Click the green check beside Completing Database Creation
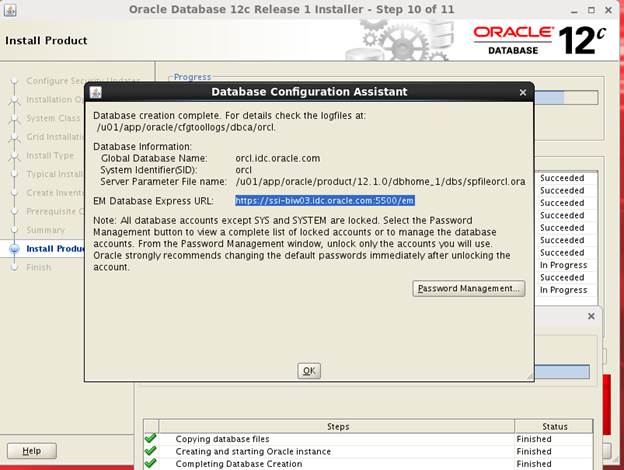The image size is (624, 470). coord(150,463)
